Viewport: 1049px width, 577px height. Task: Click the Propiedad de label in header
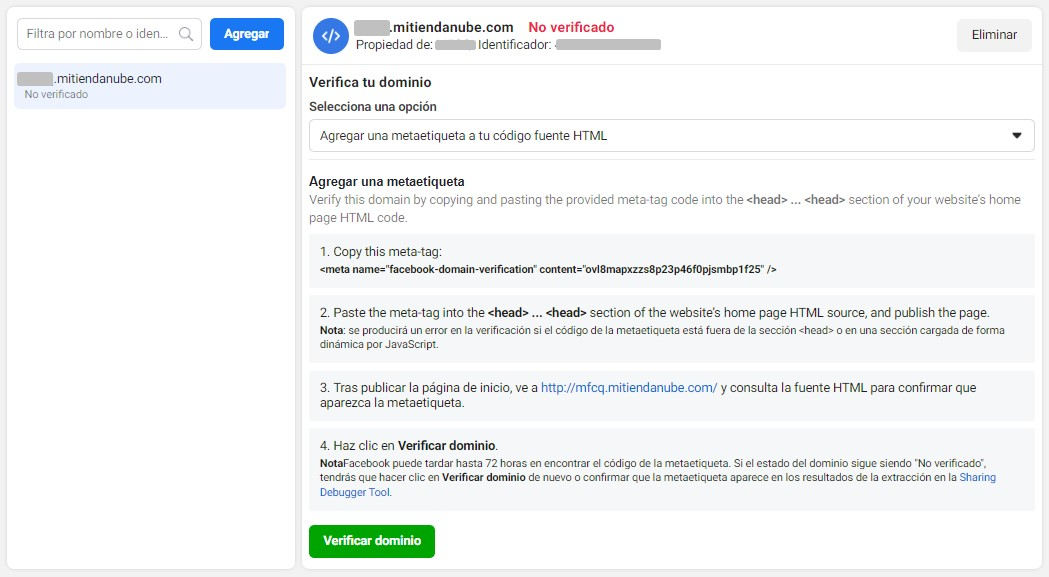coord(394,45)
